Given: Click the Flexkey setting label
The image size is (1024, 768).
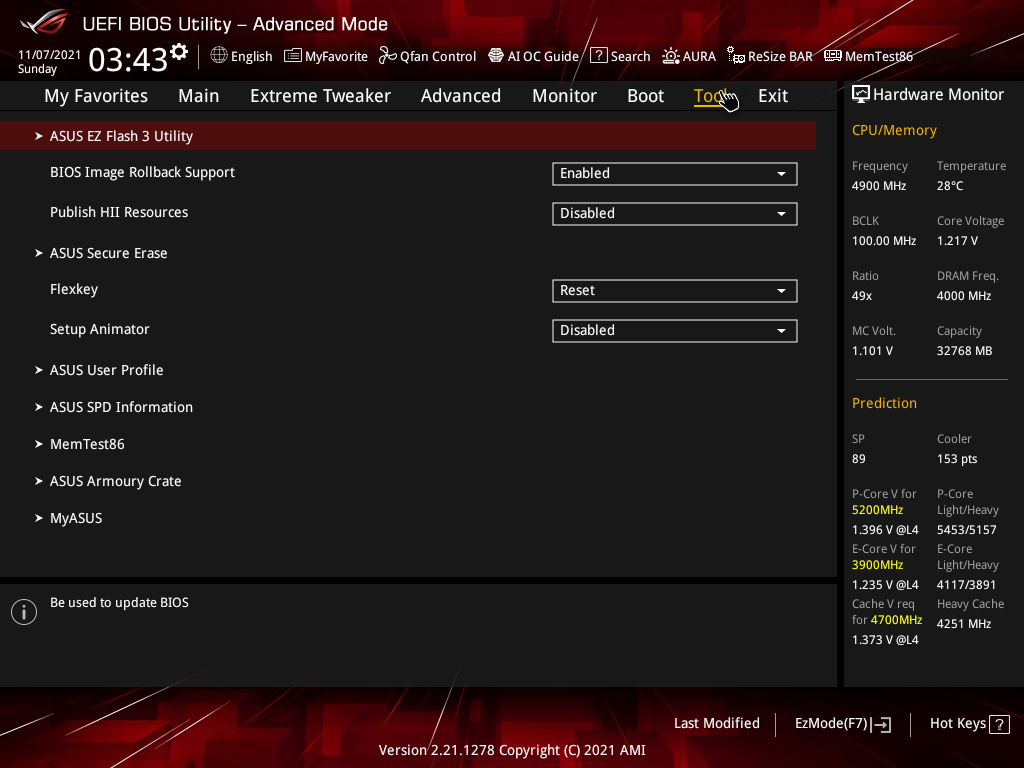Looking at the screenshot, I should [74, 289].
